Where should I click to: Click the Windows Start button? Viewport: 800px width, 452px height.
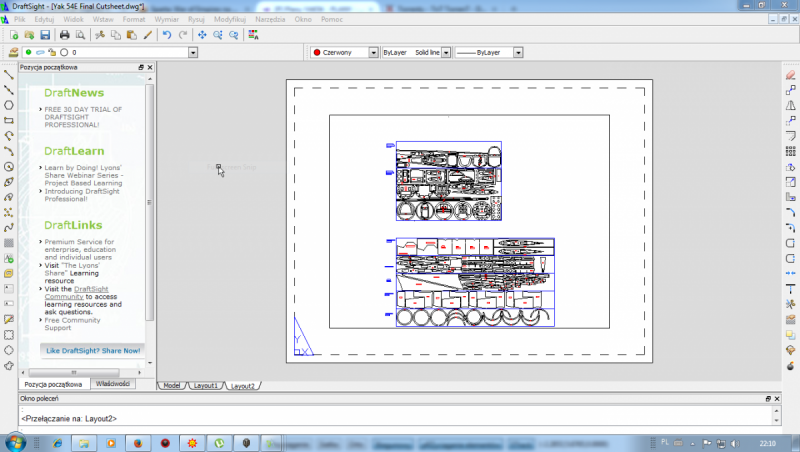tap(17, 441)
